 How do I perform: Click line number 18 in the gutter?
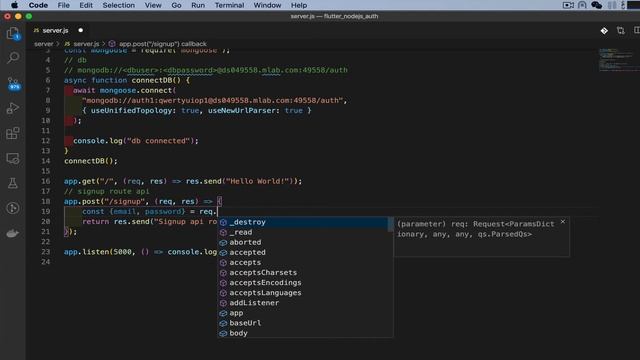coord(46,201)
